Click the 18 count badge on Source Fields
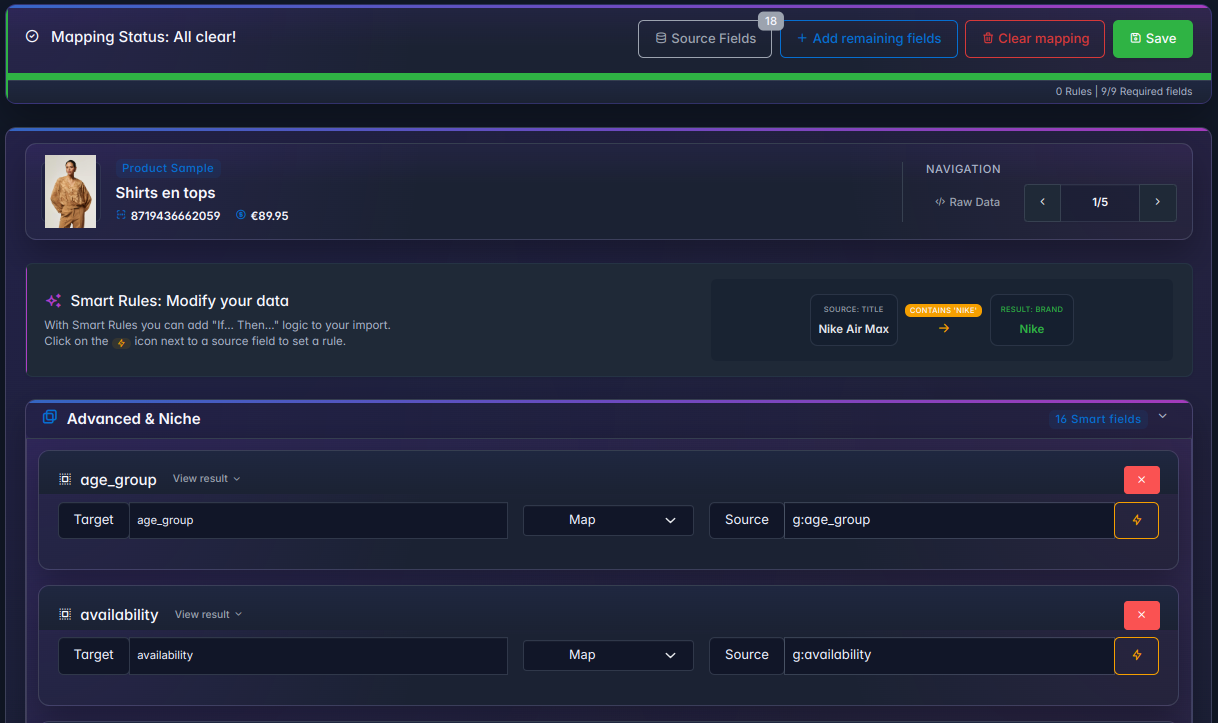This screenshot has width=1218, height=723. coord(770,20)
